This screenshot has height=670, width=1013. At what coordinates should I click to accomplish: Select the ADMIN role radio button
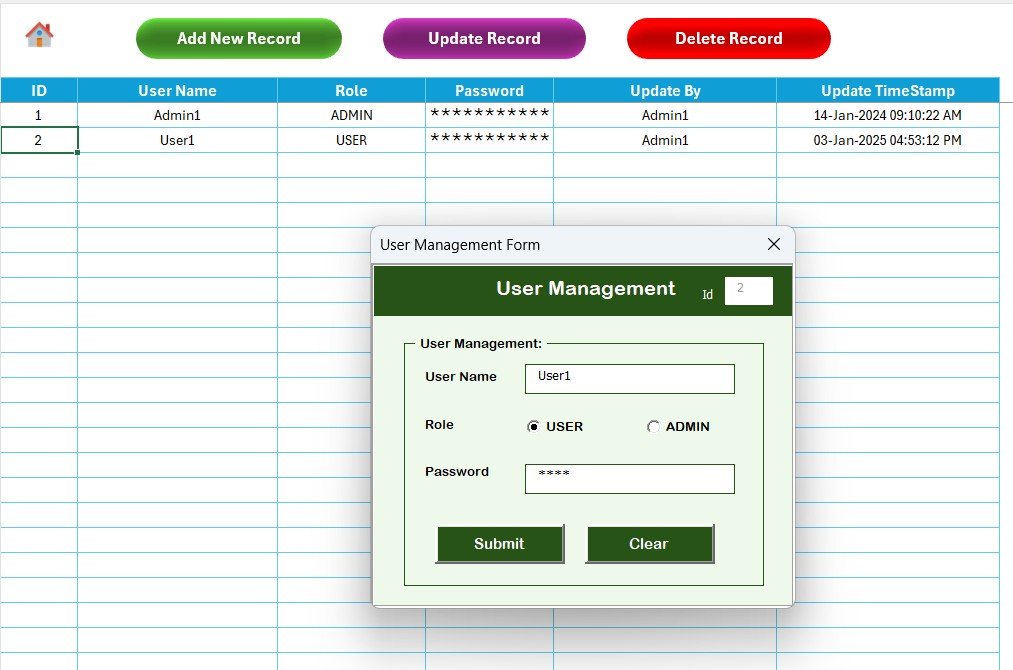pos(654,427)
